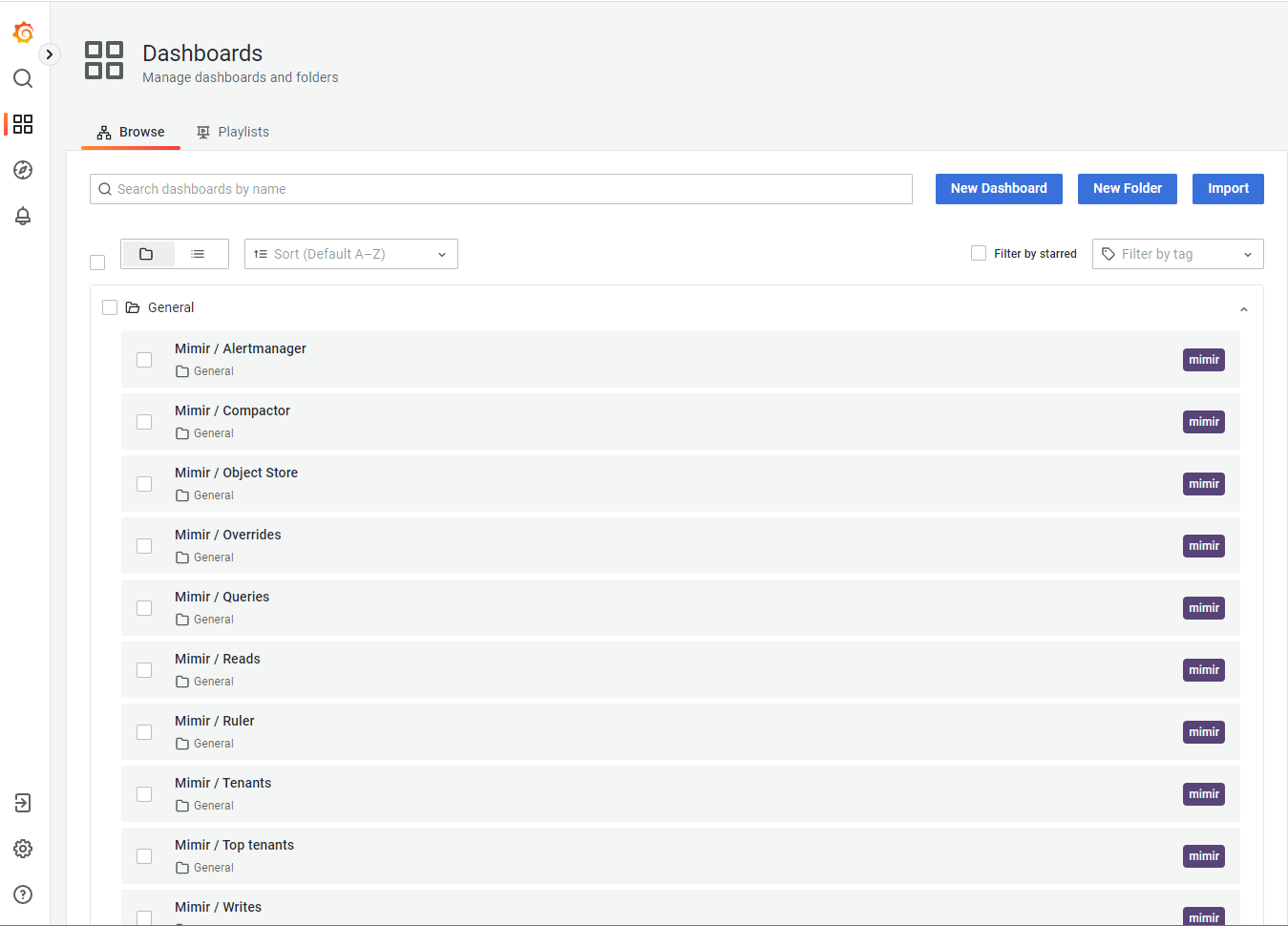Open the Mimir / Tenants dashboard

point(222,783)
